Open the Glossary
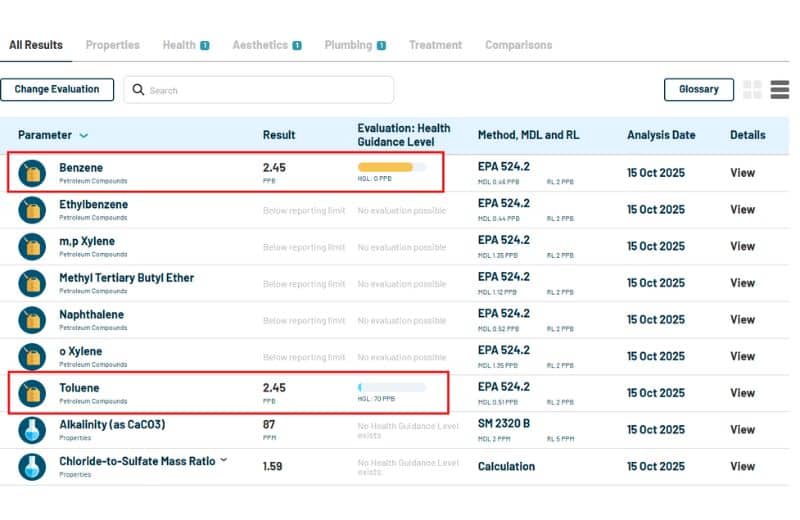The width and height of the screenshot is (800, 520). click(698, 90)
